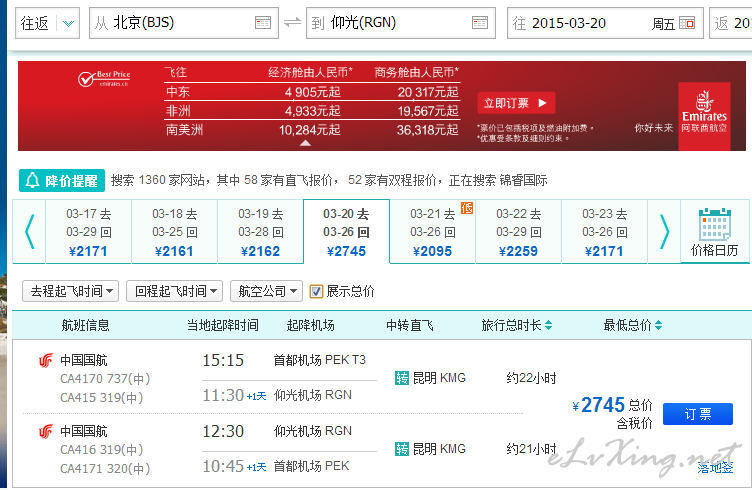752x490 pixels.
Task: Sort by 最低总价 lowest price
Action: 633,325
